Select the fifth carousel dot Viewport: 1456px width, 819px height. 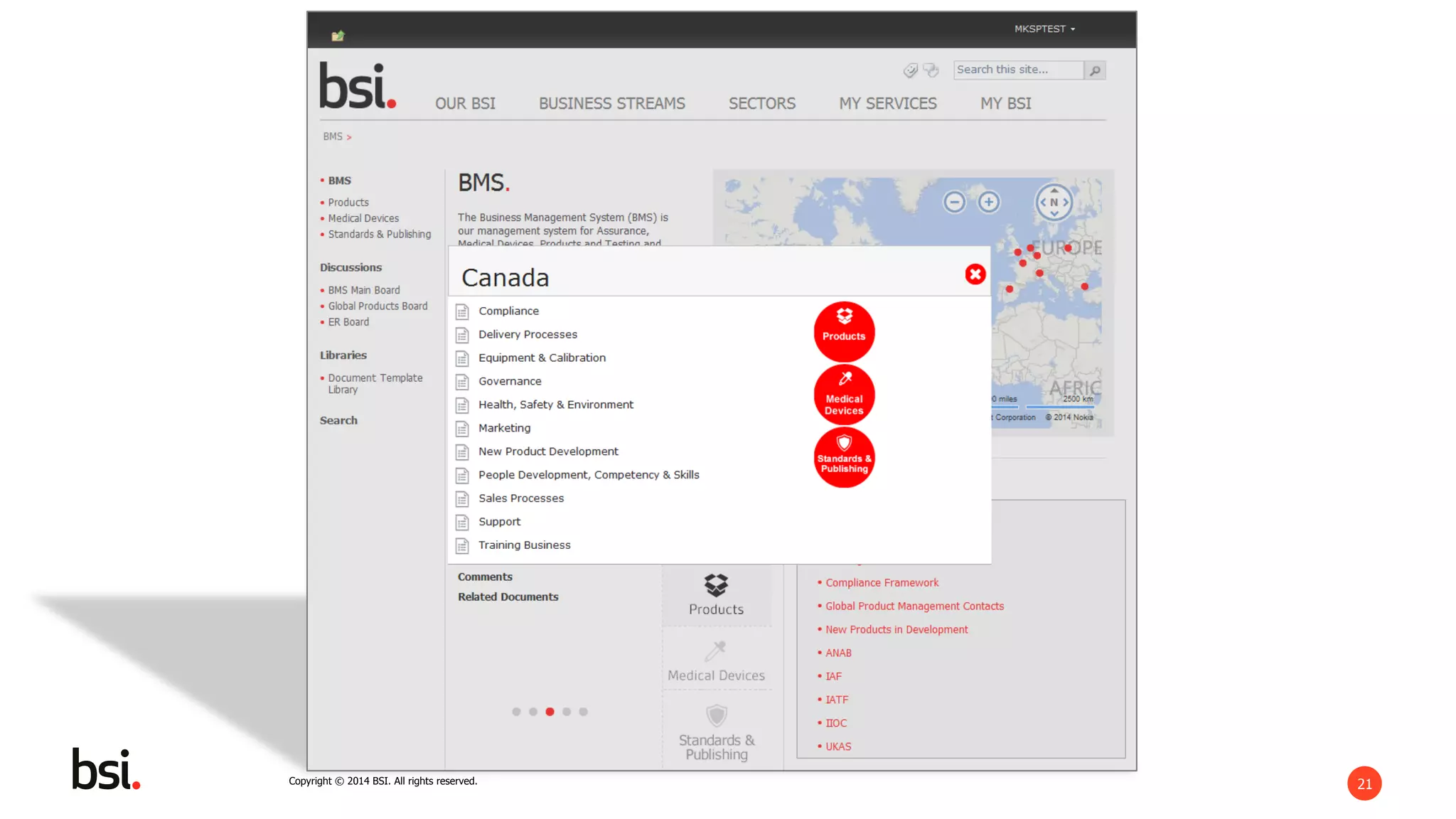(583, 712)
